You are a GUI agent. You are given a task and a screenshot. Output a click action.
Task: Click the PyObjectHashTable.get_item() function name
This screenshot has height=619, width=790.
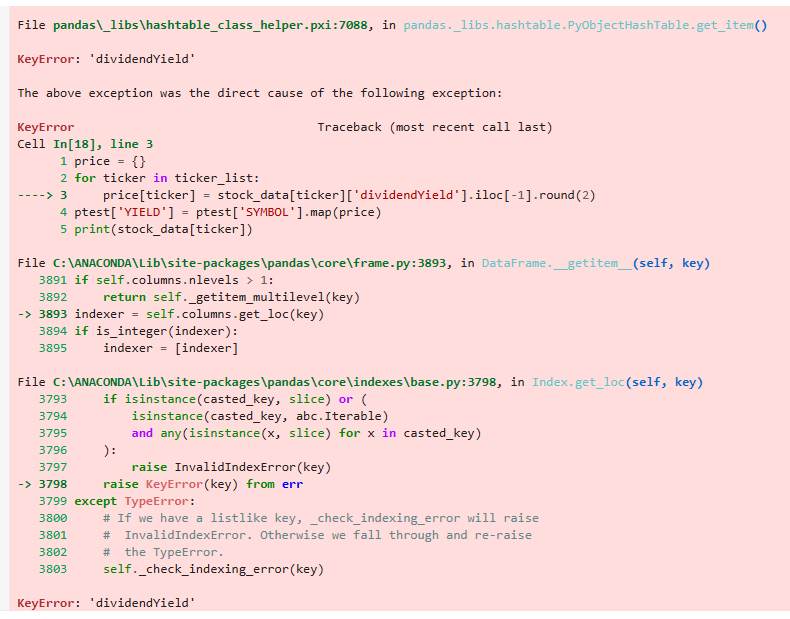[x=585, y=25]
